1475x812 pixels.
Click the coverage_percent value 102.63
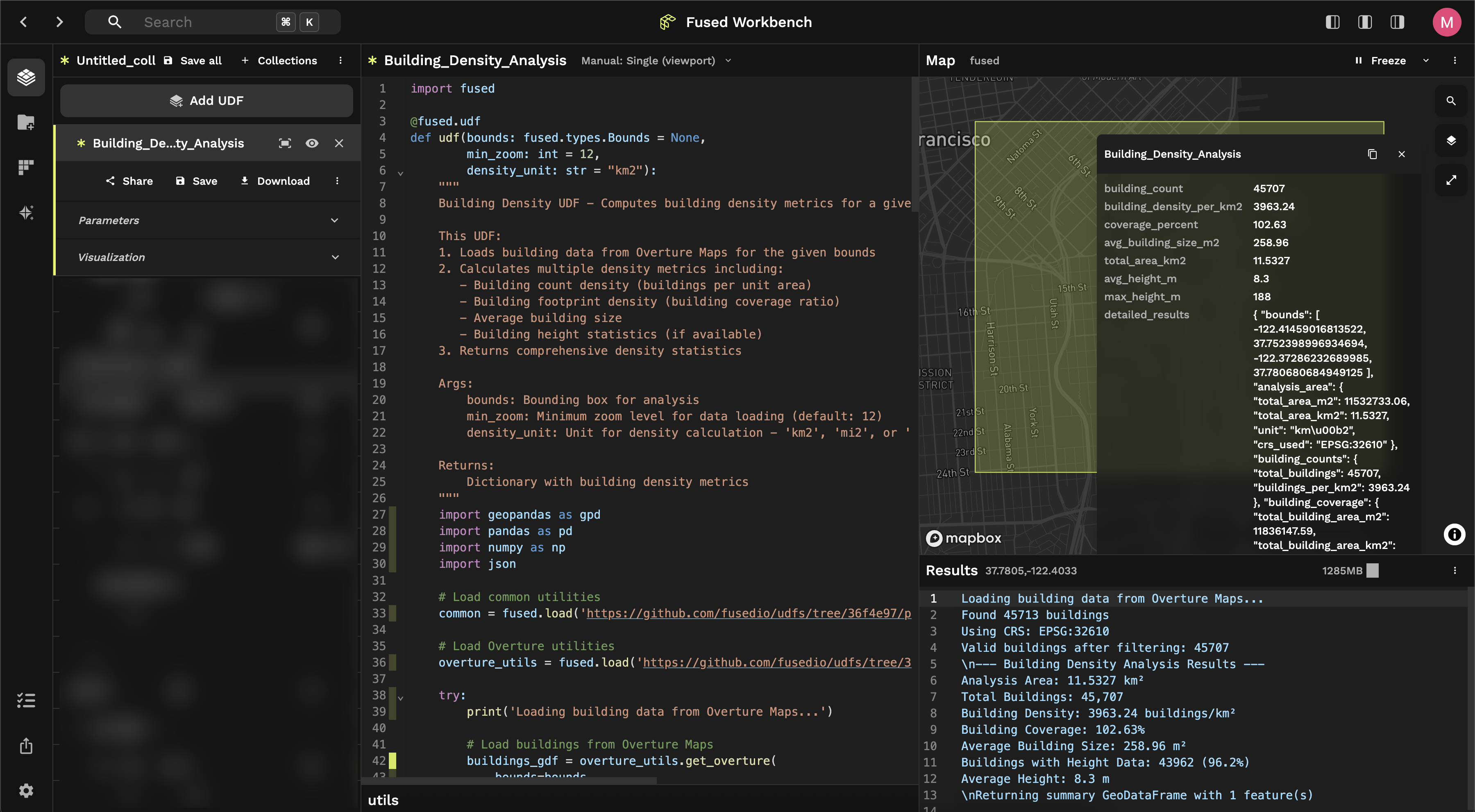(1269, 225)
